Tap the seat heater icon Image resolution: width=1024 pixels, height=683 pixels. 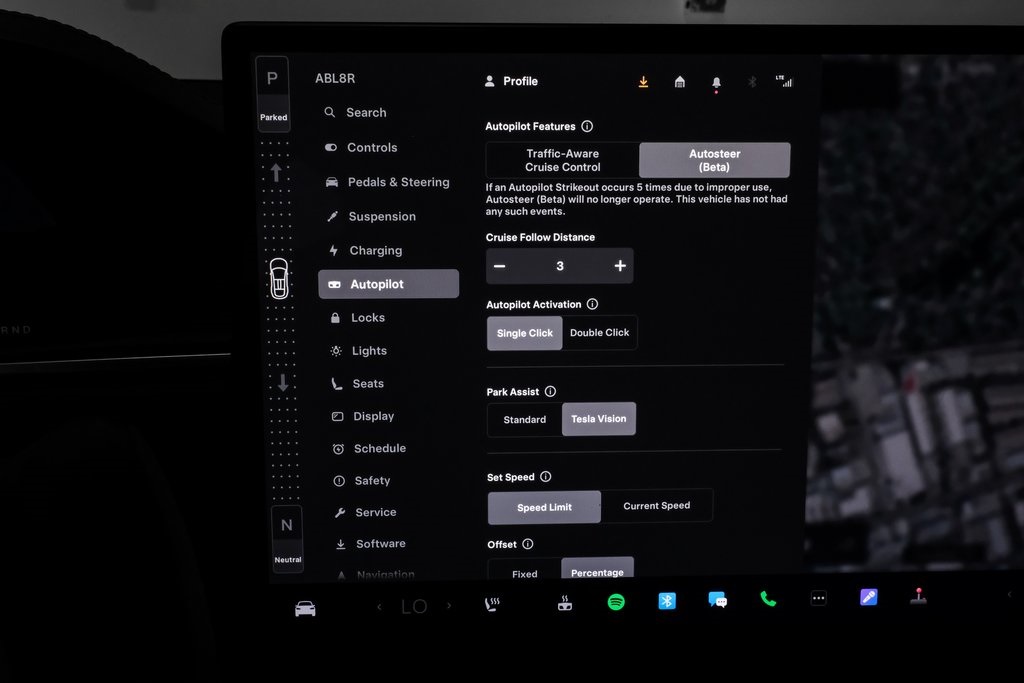pyautogui.click(x=492, y=604)
